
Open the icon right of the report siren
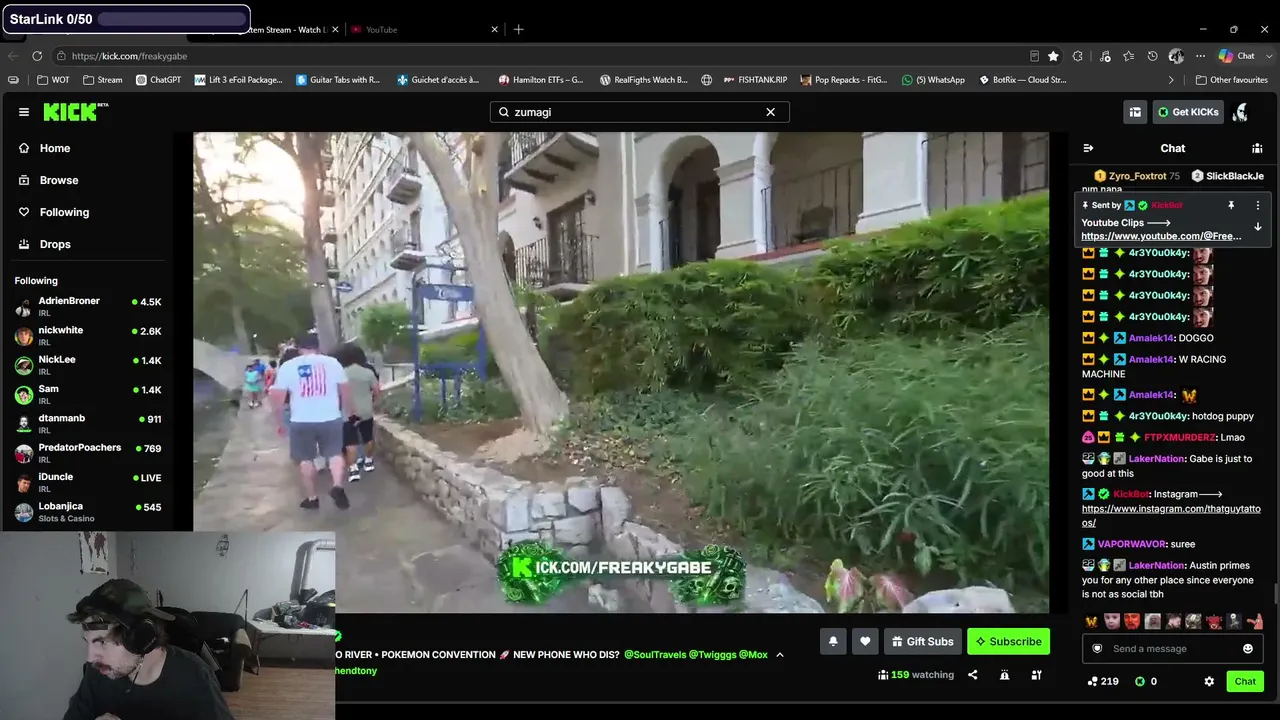coord(1036,675)
